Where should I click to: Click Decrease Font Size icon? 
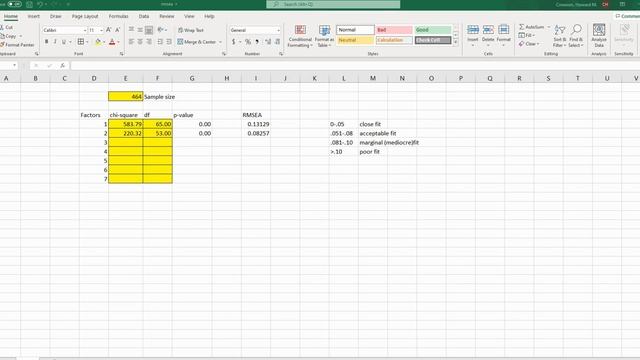[118, 30]
